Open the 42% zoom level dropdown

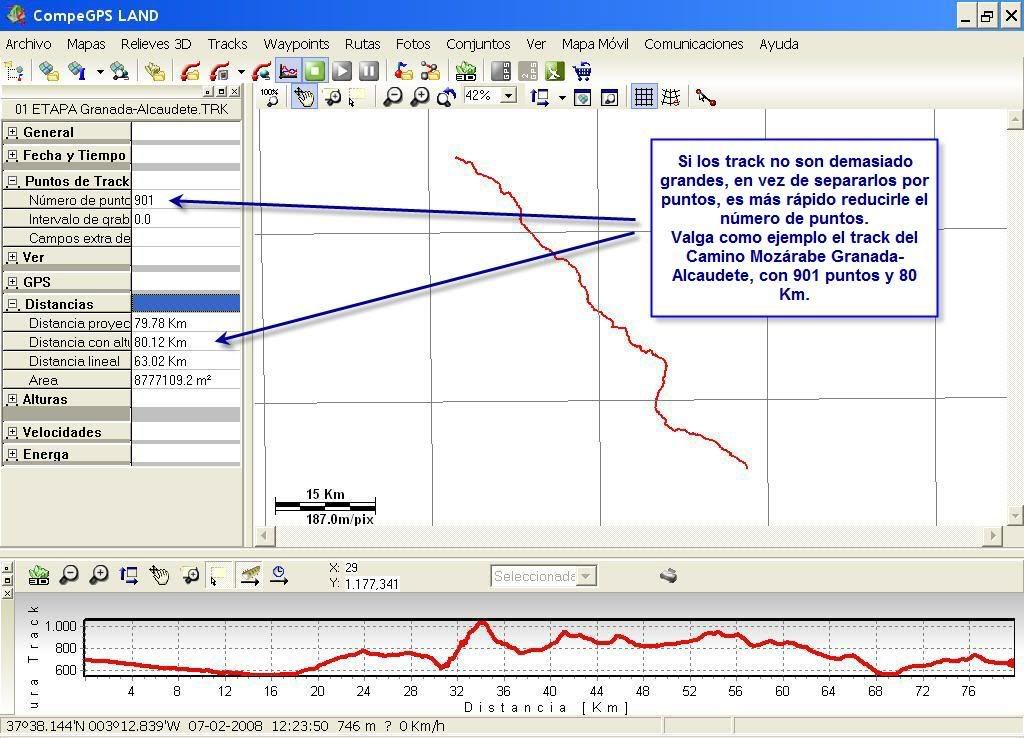click(508, 96)
